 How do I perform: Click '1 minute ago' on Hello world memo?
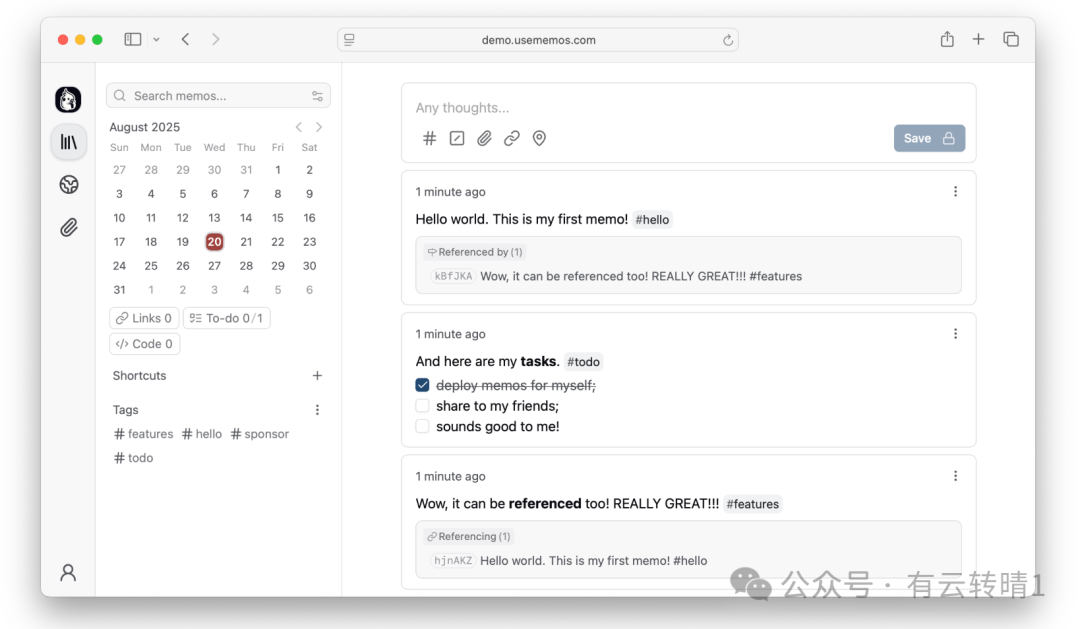coord(450,192)
